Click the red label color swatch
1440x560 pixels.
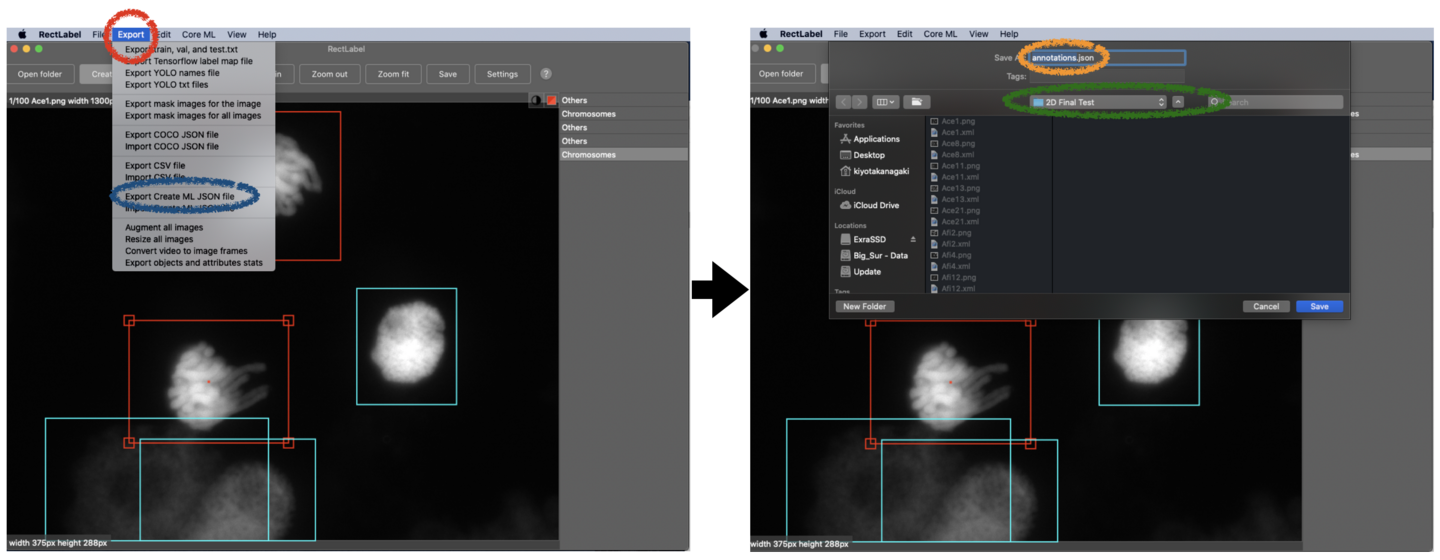click(x=551, y=100)
